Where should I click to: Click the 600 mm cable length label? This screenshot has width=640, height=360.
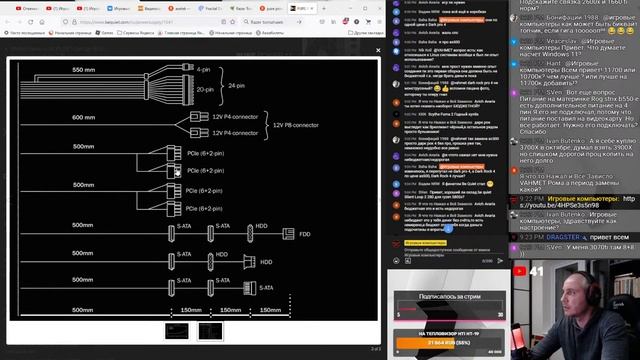pos(84,117)
